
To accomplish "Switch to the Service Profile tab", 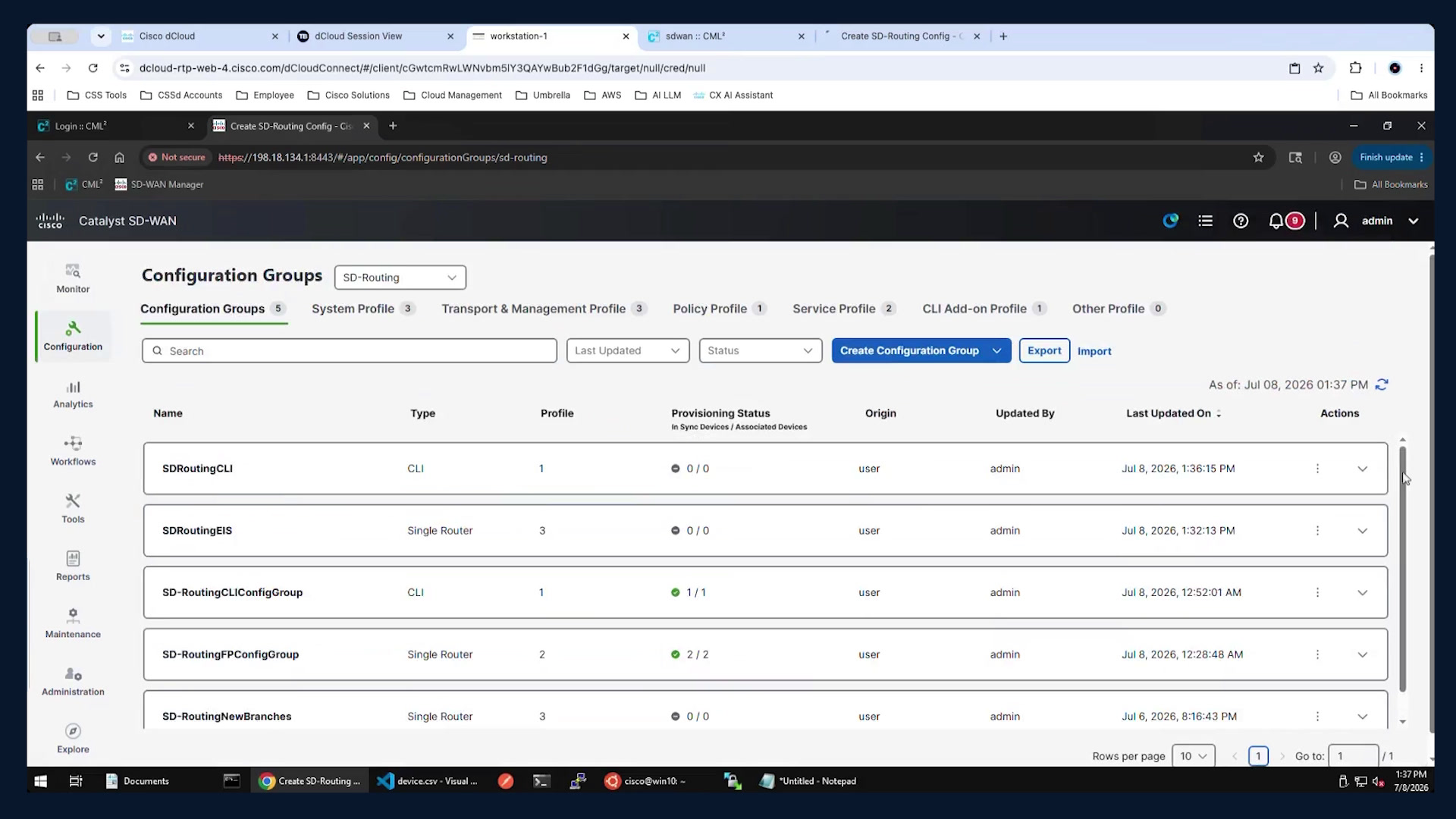I will 844,309.
